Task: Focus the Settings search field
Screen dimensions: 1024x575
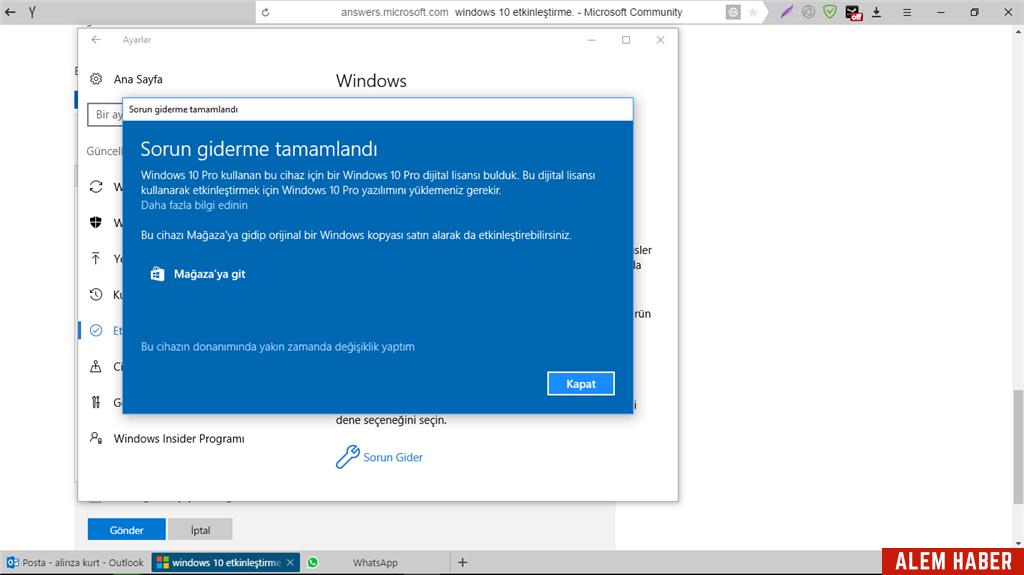Action: tap(105, 114)
